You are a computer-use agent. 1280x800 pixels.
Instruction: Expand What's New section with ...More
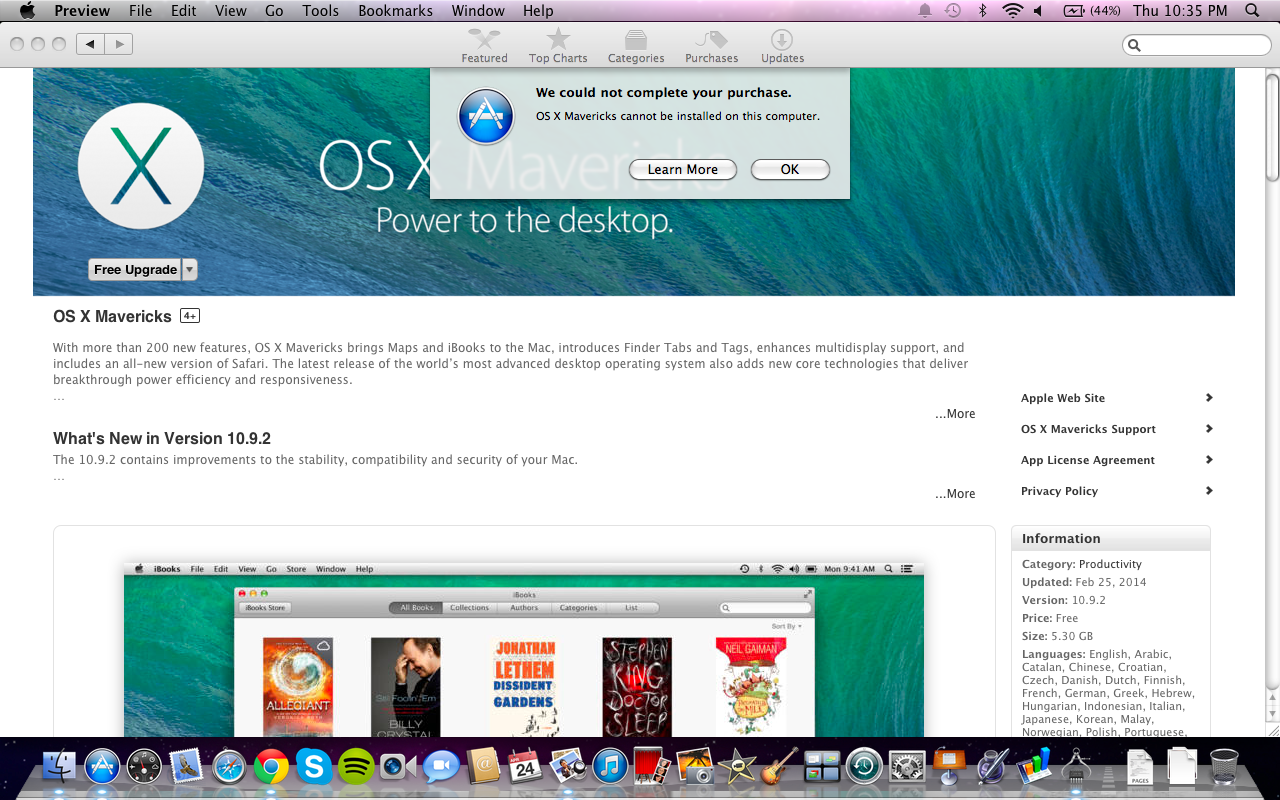pyautogui.click(x=955, y=494)
